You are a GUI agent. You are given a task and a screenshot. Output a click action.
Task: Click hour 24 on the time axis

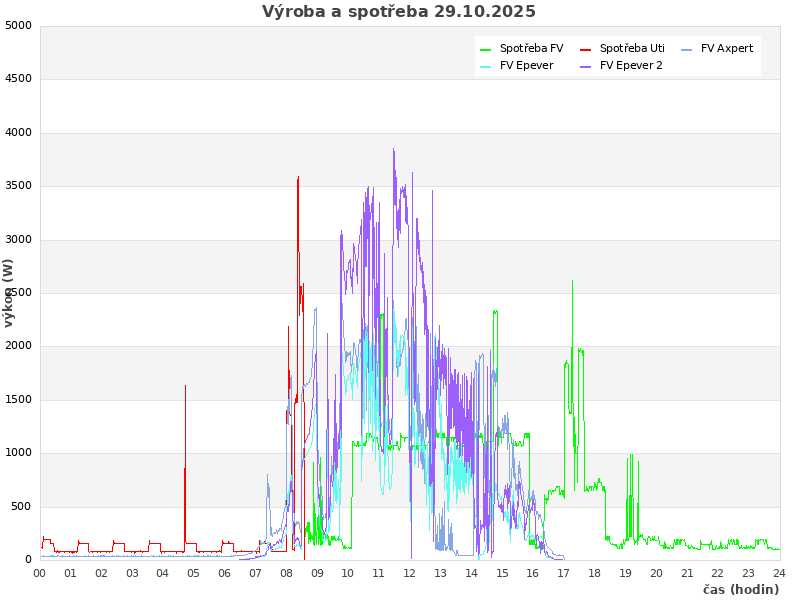point(779,573)
